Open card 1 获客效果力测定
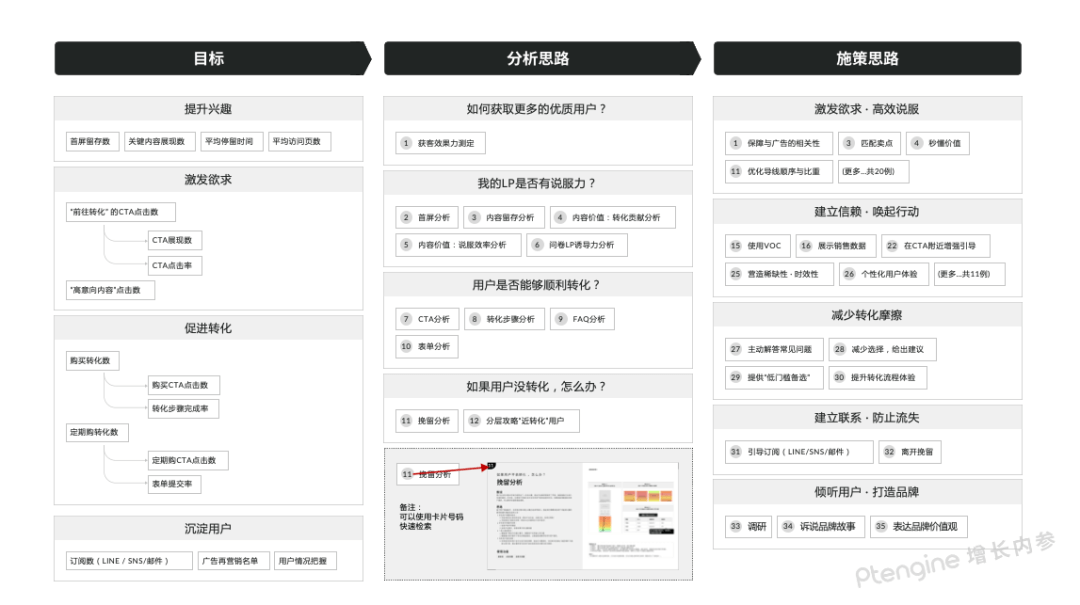Screen dimensions: 1080x605 tap(440, 143)
